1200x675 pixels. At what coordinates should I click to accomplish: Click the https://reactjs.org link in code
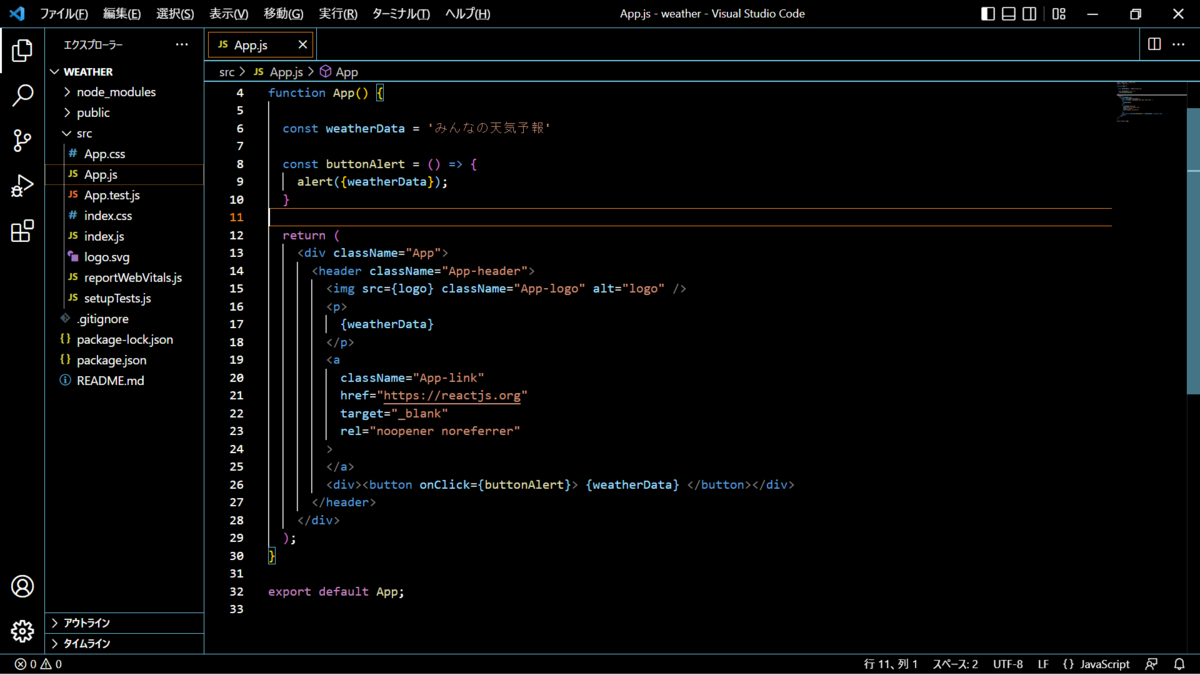pos(452,396)
